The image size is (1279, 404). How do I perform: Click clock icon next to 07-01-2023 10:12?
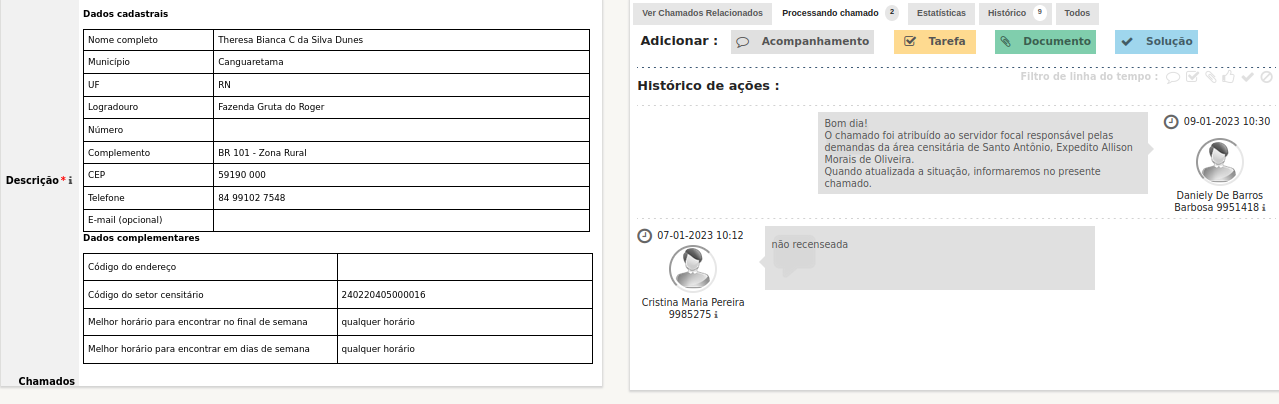644,236
